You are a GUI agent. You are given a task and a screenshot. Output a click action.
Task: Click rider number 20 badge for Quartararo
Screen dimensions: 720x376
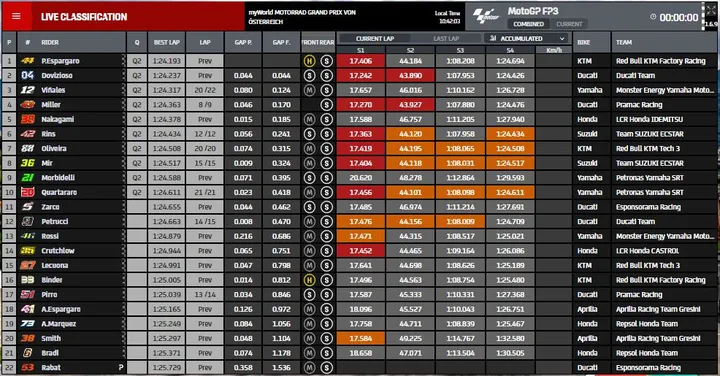28,192
